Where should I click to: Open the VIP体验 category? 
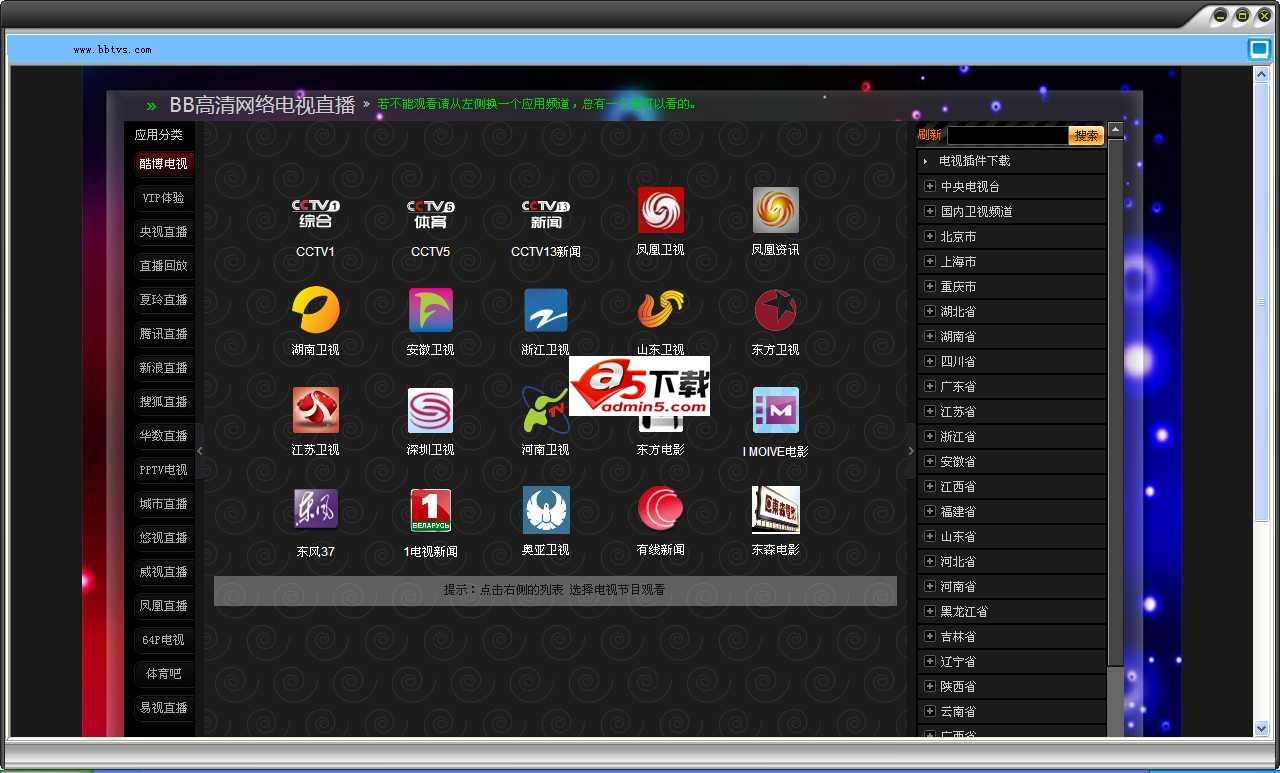pos(163,198)
